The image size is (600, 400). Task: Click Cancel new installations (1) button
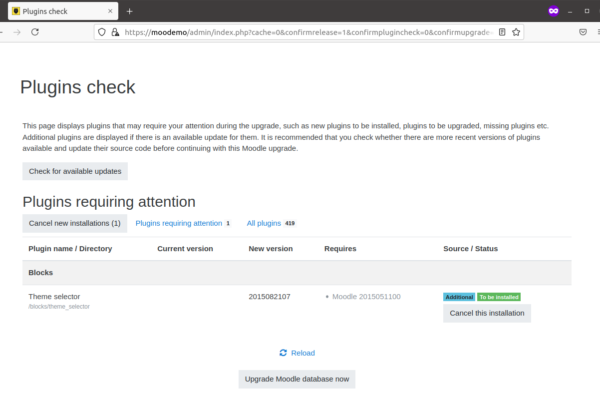point(75,223)
